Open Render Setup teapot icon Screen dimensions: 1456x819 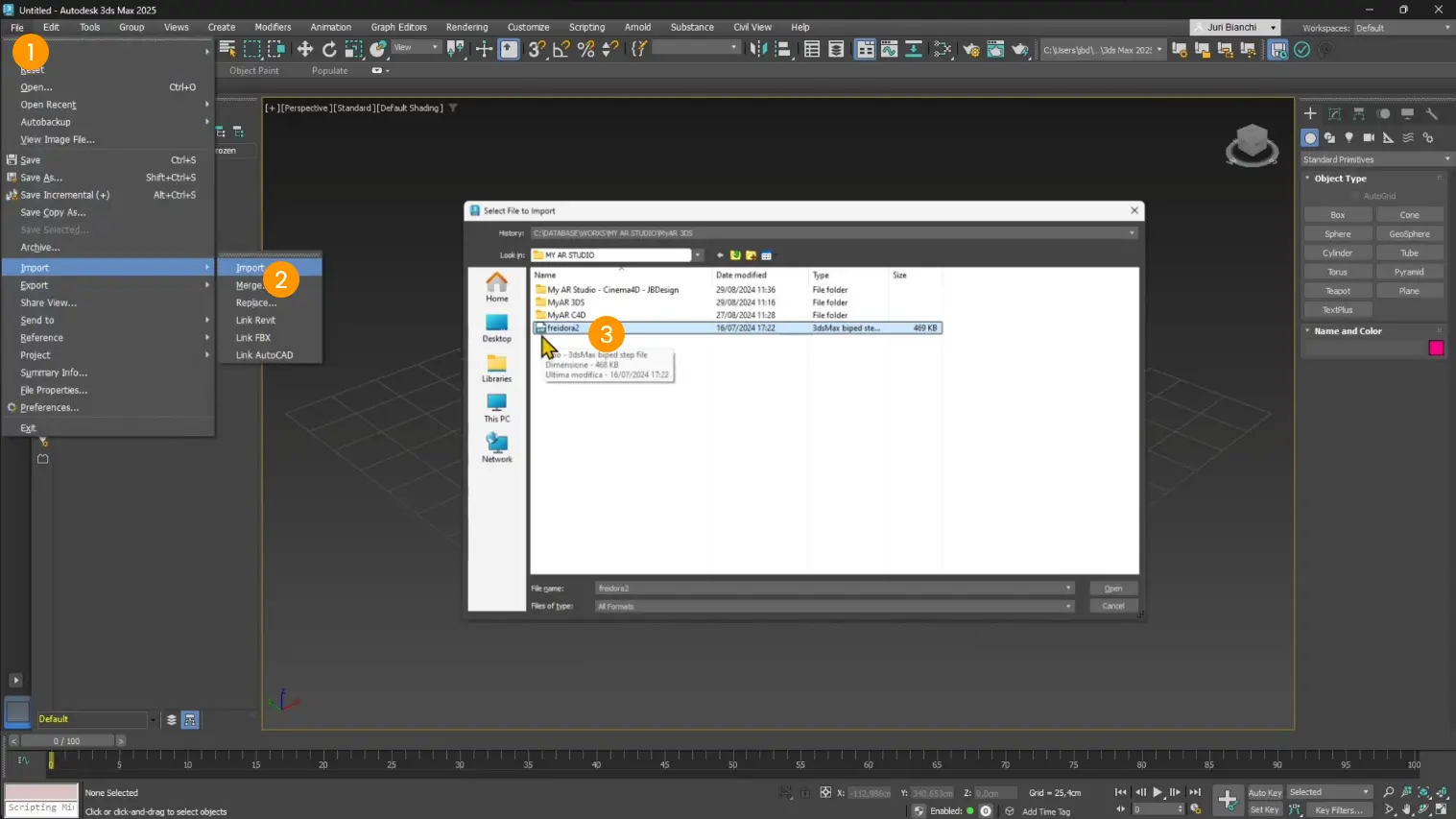(x=971, y=49)
